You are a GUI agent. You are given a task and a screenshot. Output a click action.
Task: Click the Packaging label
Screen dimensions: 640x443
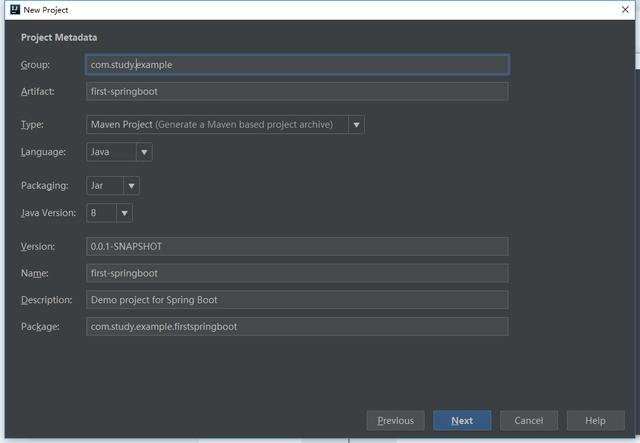44,186
